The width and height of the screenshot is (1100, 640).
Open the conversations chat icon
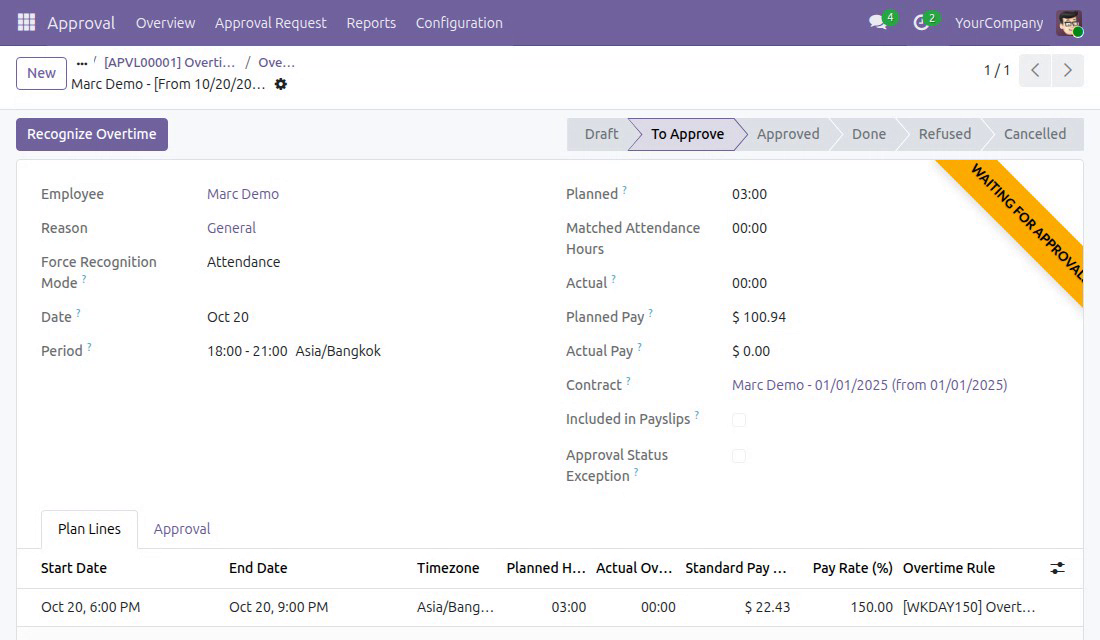point(878,22)
